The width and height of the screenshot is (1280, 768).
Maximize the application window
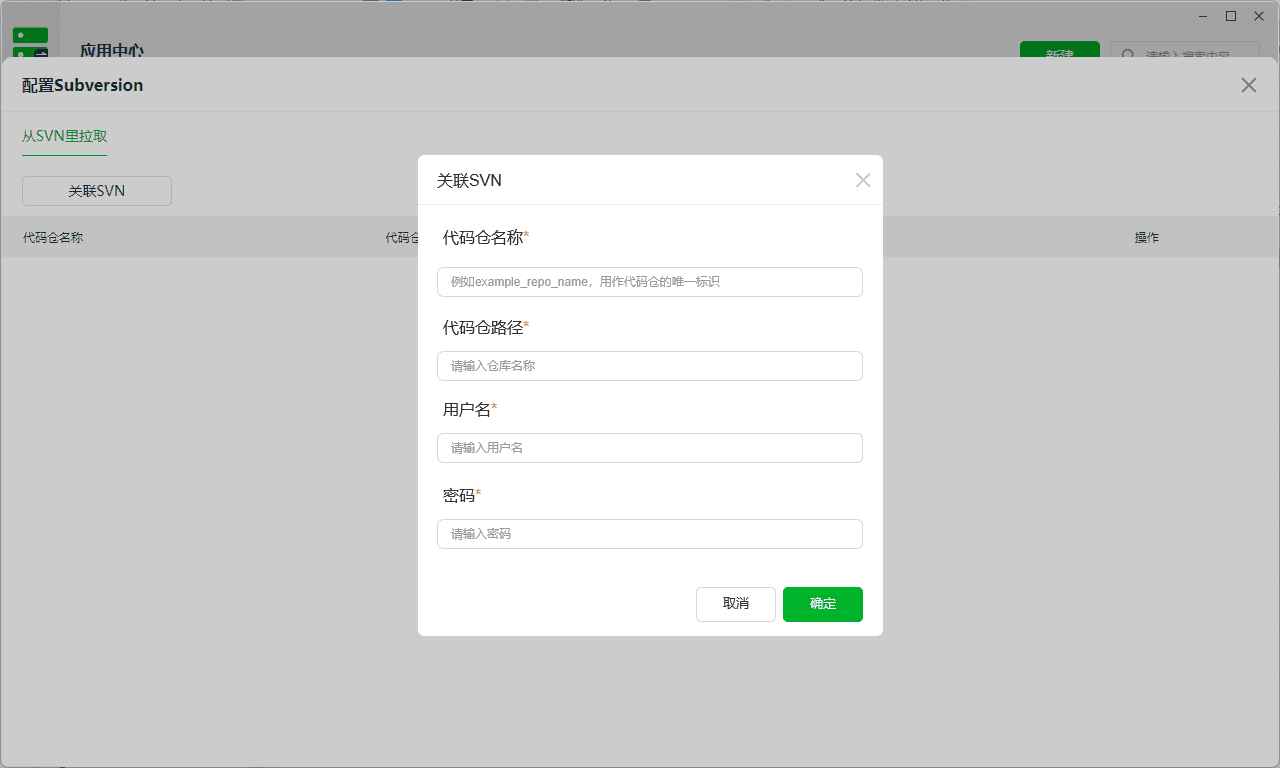pyautogui.click(x=1231, y=16)
